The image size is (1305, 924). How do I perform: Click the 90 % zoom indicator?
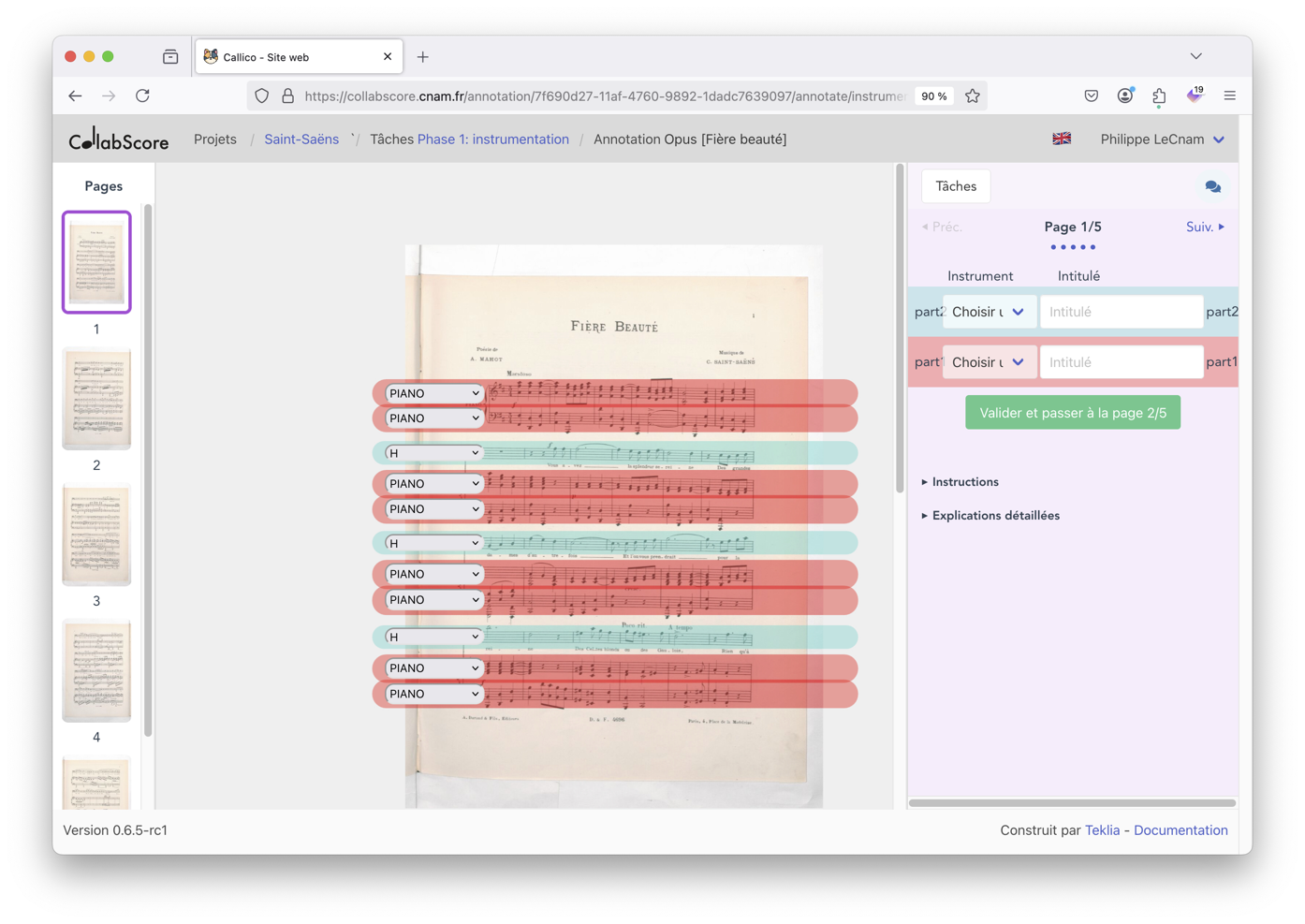(934, 95)
